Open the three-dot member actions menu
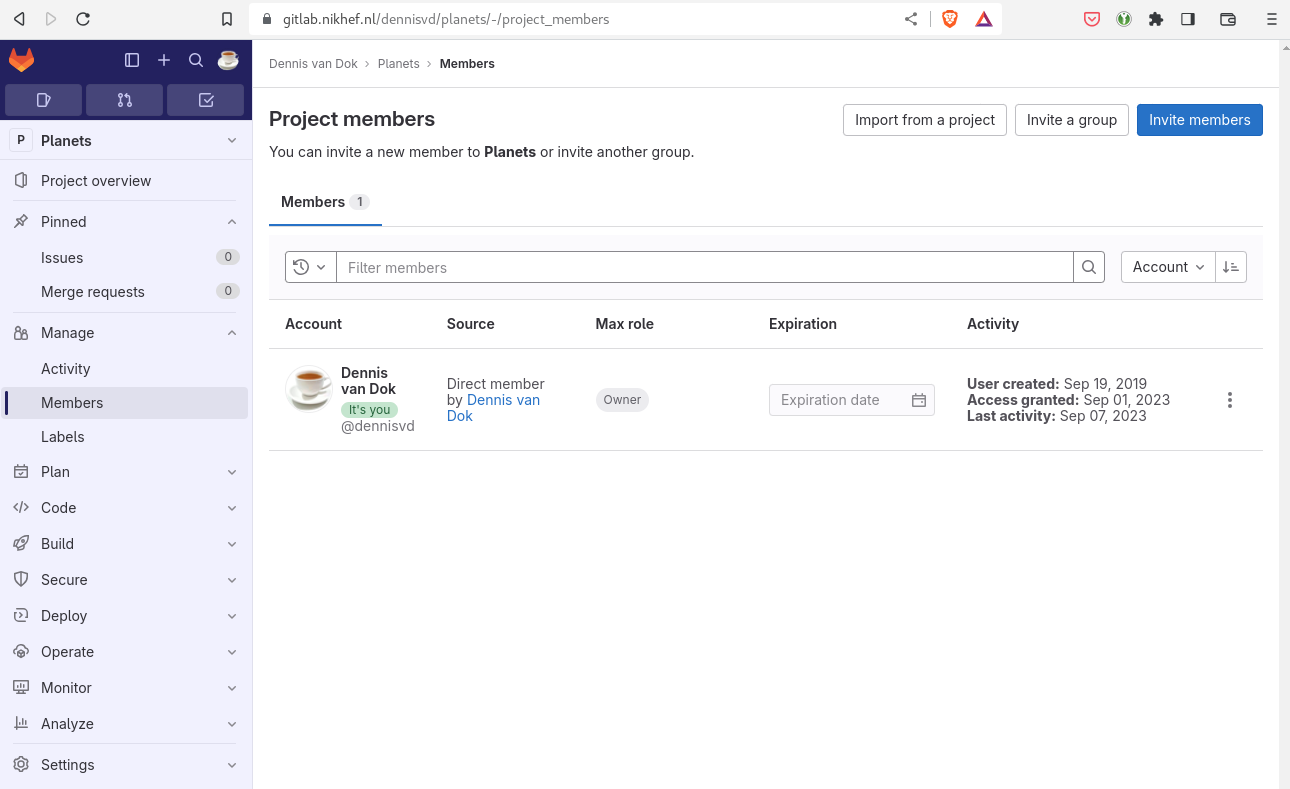The image size is (1290, 789). [x=1229, y=400]
